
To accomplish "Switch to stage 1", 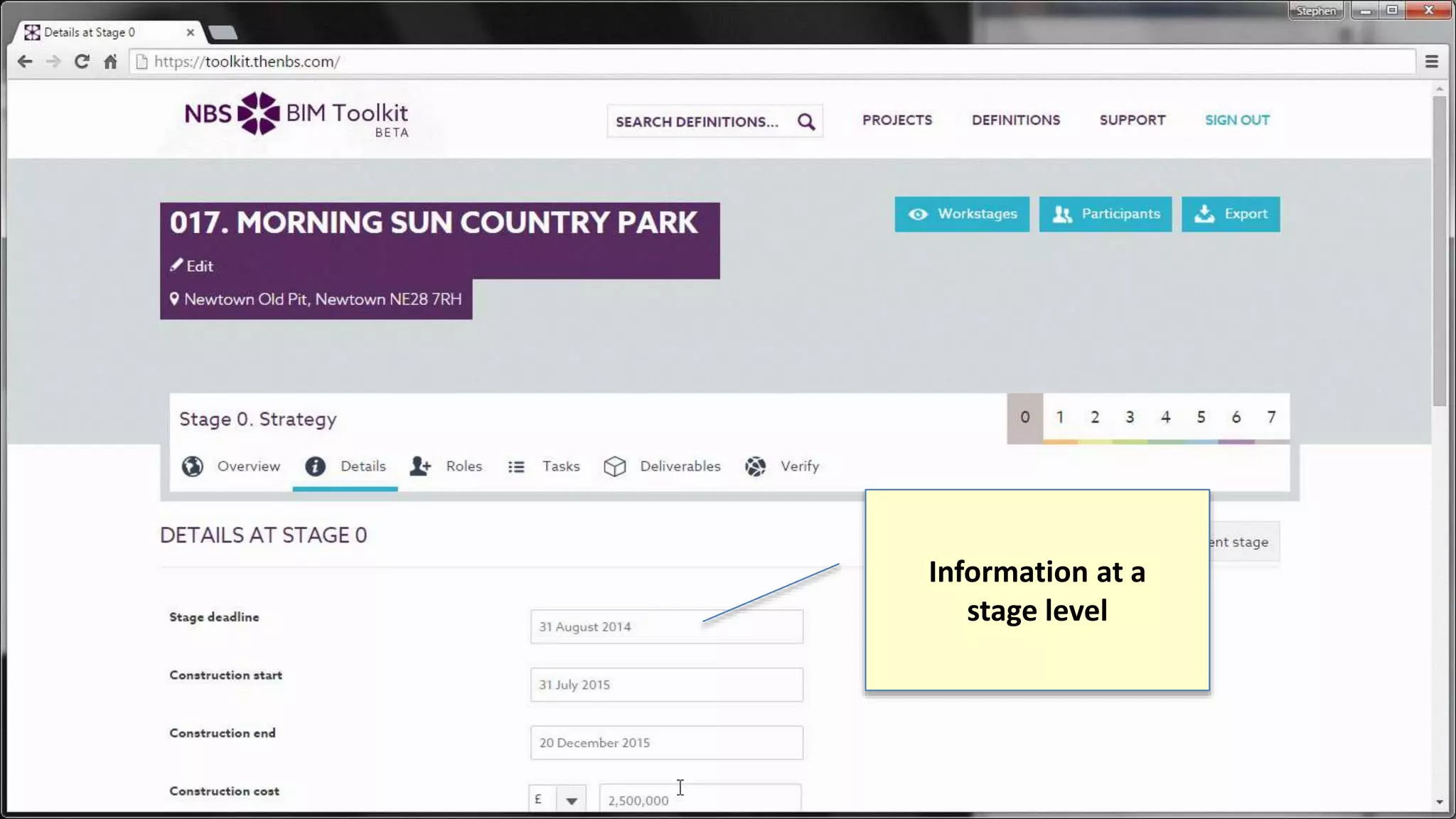I will coord(1060,417).
